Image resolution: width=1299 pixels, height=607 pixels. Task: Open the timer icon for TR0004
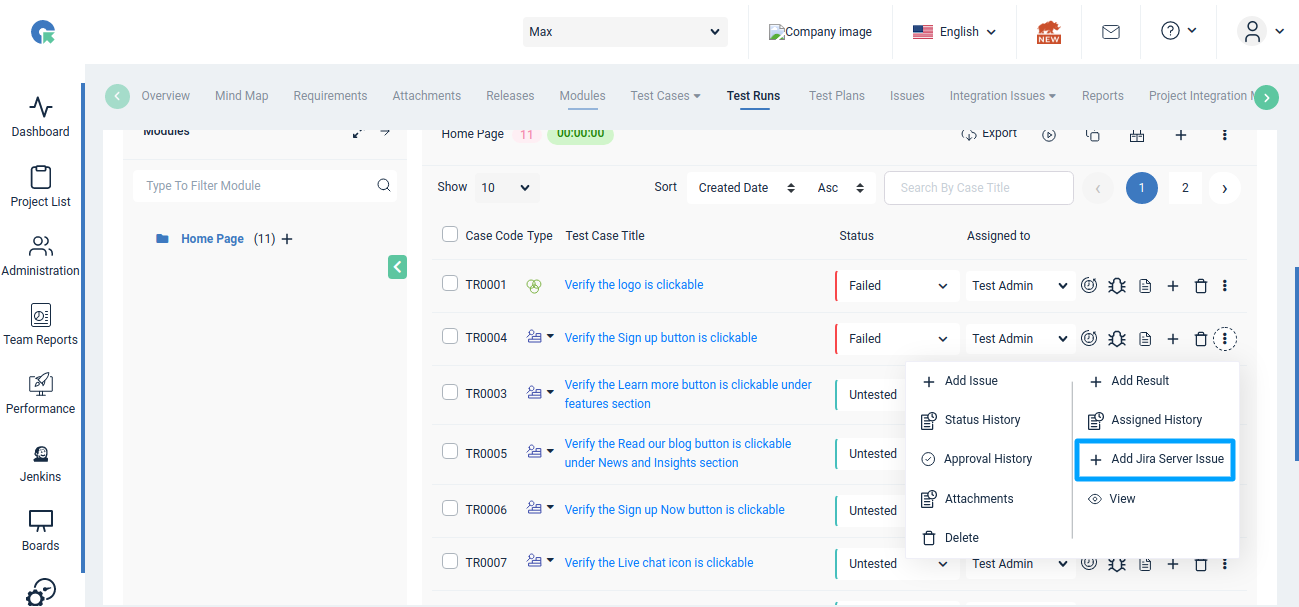click(x=1089, y=338)
